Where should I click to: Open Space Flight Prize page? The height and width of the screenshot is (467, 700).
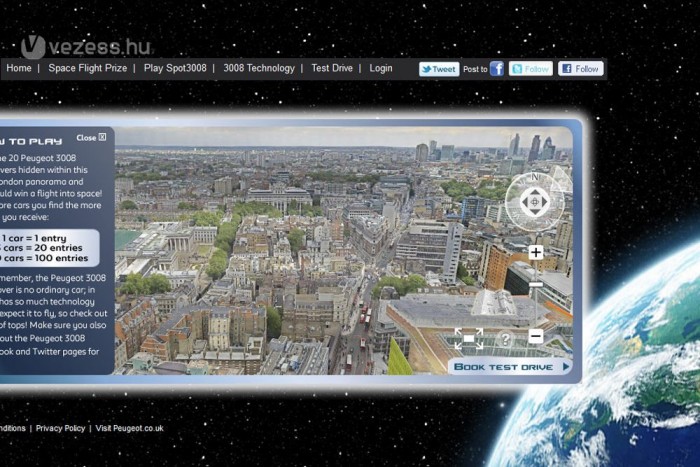88,69
